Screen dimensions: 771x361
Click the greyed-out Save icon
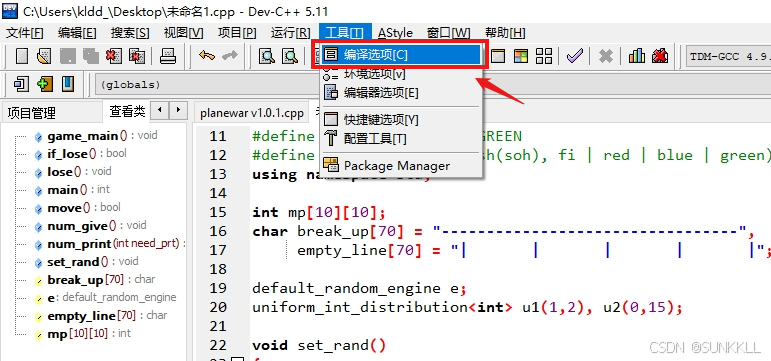[67, 56]
